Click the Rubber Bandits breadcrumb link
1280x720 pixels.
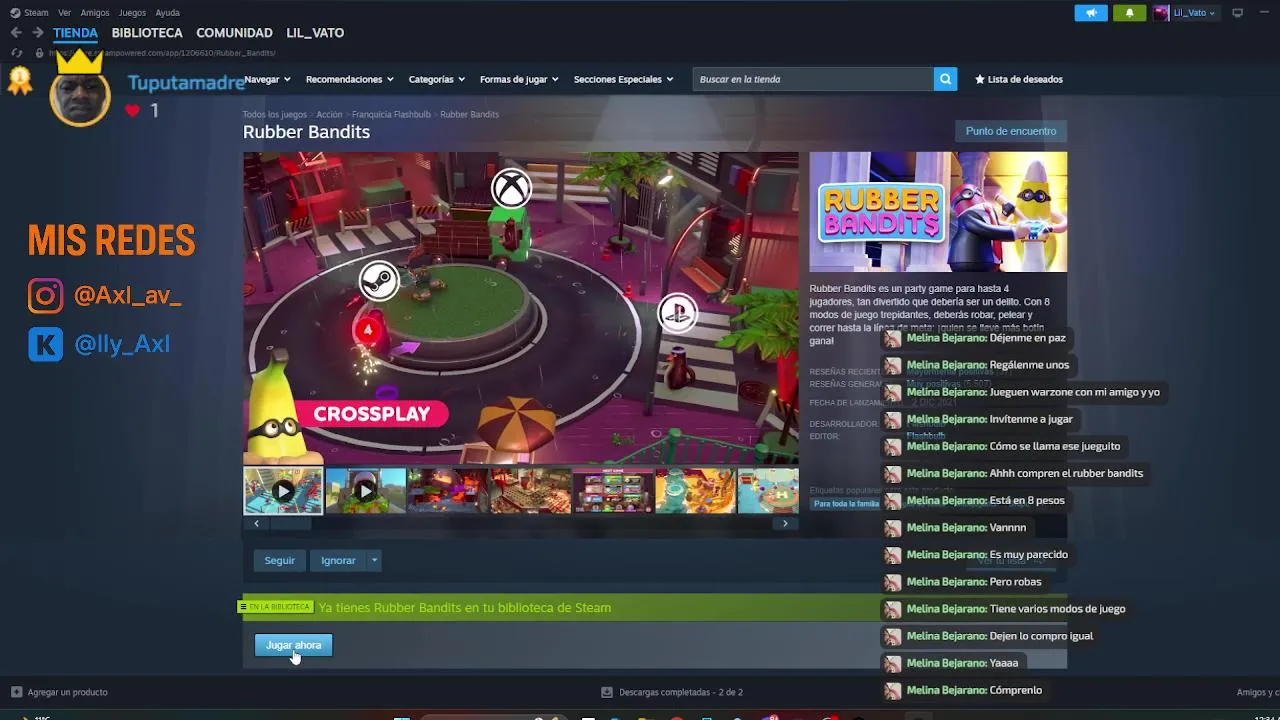(470, 114)
